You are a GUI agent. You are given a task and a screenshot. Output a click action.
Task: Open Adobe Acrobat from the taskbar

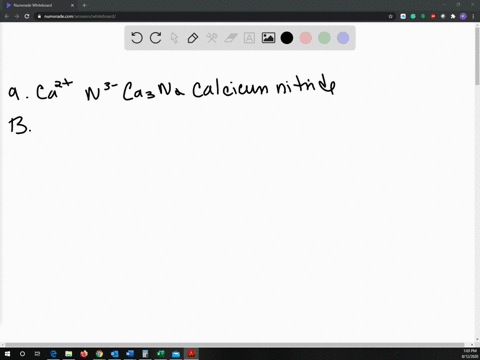click(191, 354)
